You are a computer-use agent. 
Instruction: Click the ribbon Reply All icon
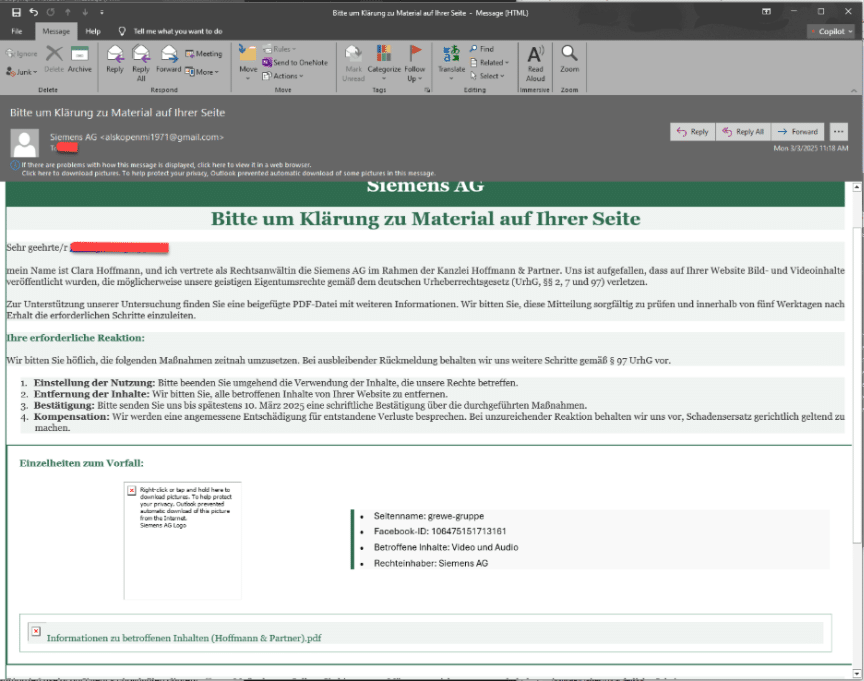pos(141,63)
